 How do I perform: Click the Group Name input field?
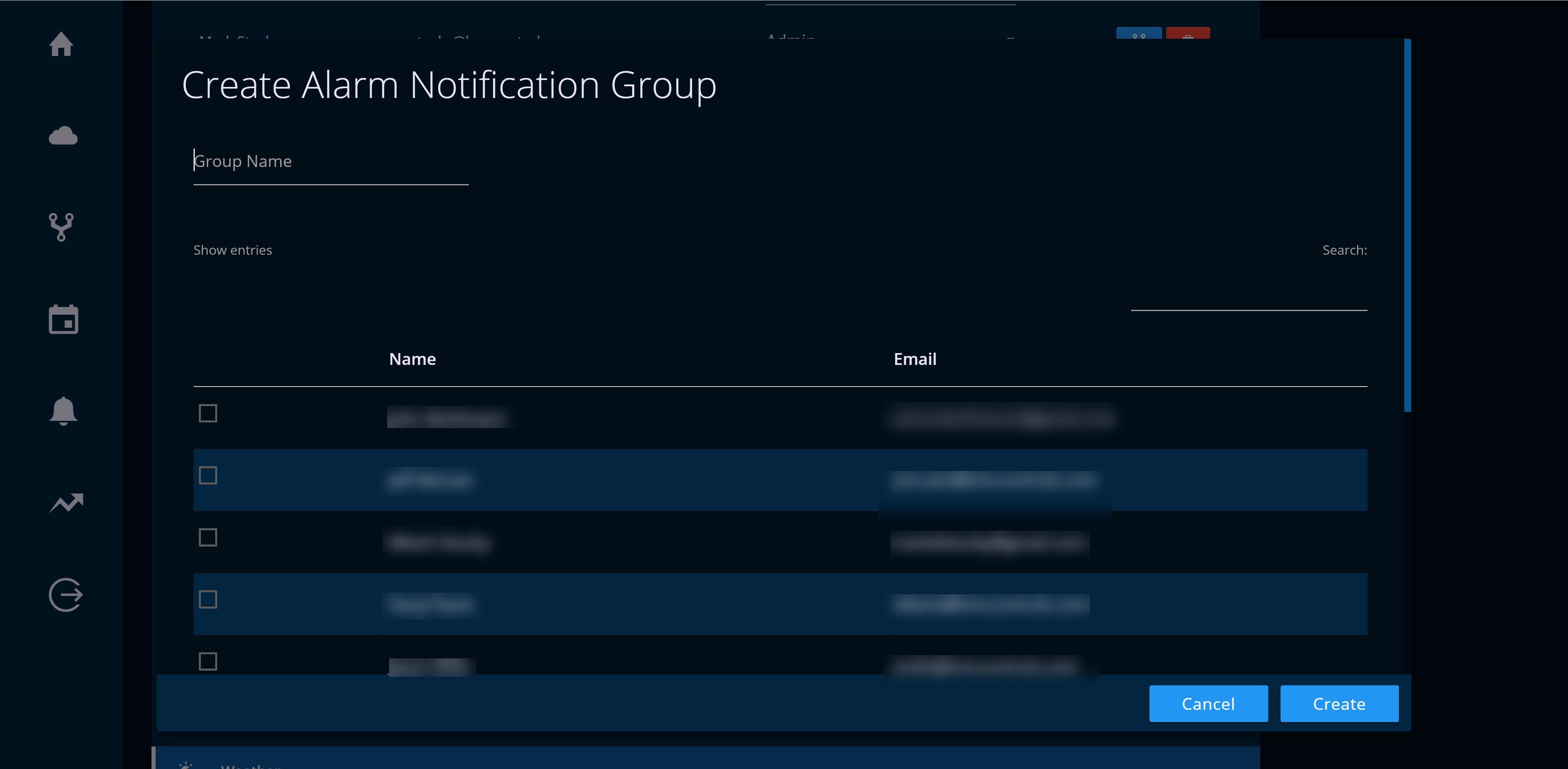(x=330, y=162)
